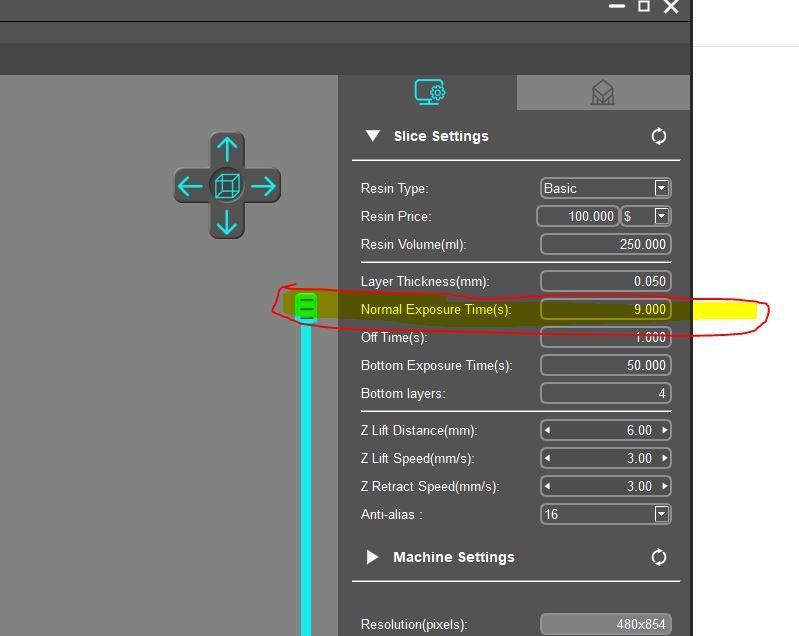Expand the Machine Settings section

[x=373, y=557]
